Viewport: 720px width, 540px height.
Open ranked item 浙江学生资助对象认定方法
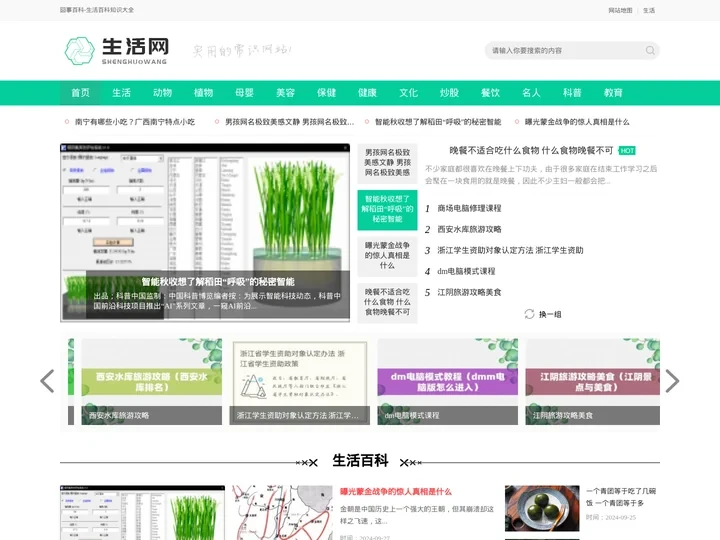[510, 250]
